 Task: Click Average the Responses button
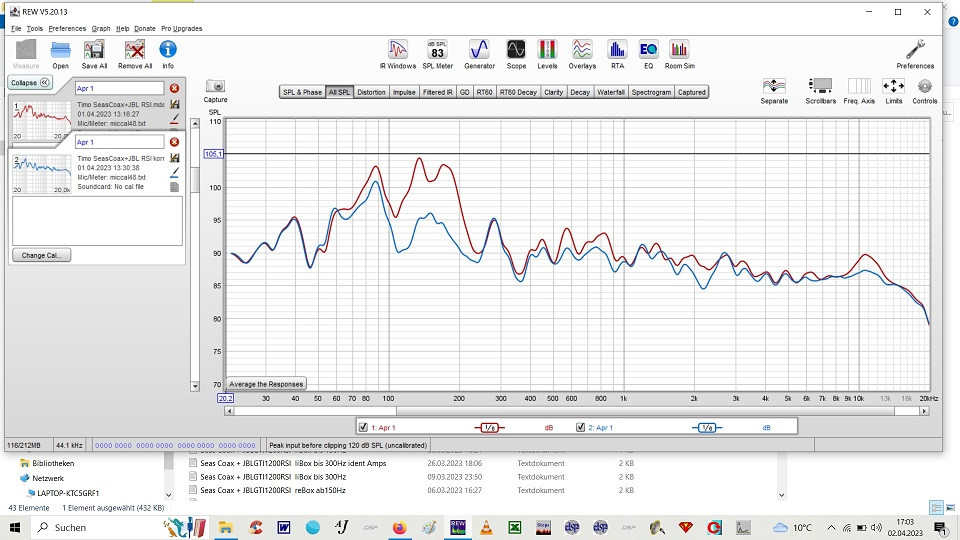click(266, 384)
